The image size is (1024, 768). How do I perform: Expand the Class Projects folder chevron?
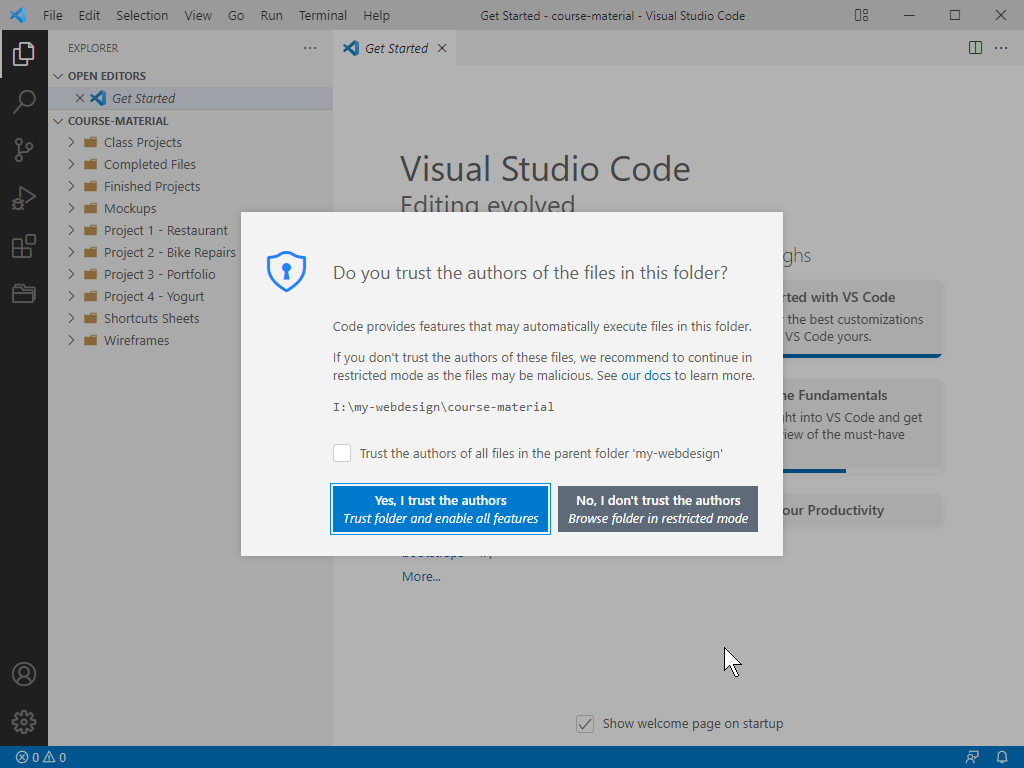pyautogui.click(x=72, y=142)
